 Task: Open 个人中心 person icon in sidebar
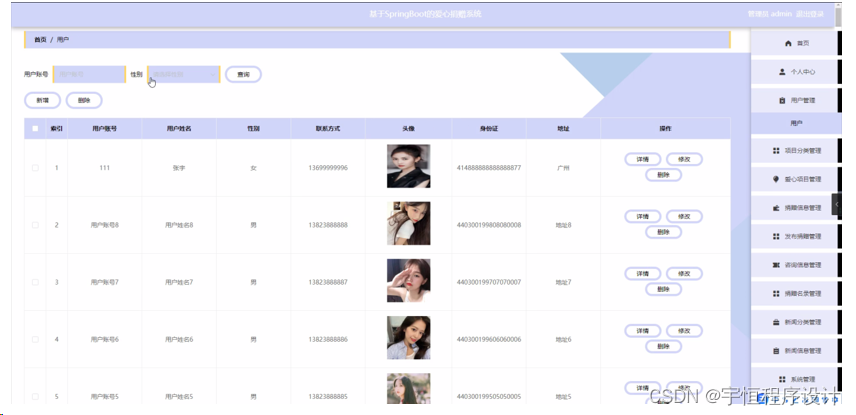(x=782, y=72)
